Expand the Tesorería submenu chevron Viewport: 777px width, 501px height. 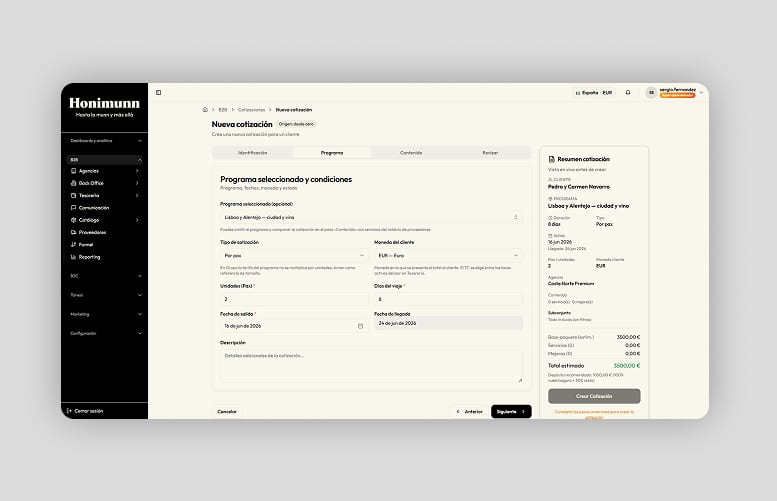point(137,195)
